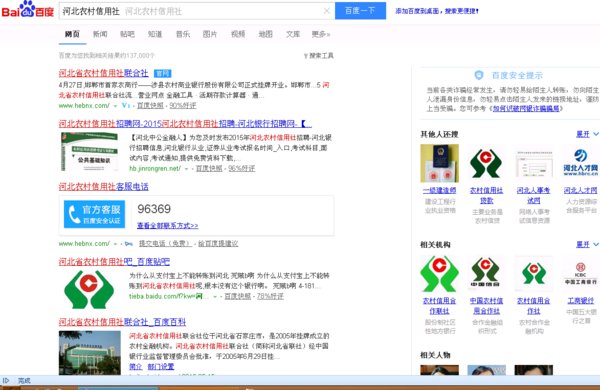The width and height of the screenshot is (600, 390).
Task: Open 河北省农村信用社联合社 first result
Action: tap(103, 73)
